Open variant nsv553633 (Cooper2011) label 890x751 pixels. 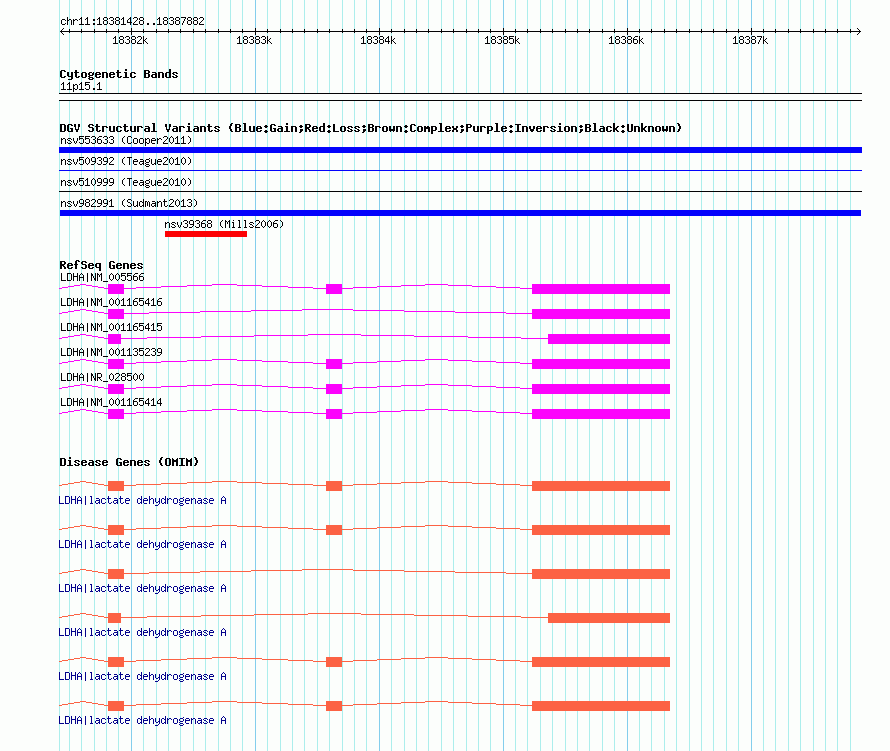pyautogui.click(x=126, y=140)
